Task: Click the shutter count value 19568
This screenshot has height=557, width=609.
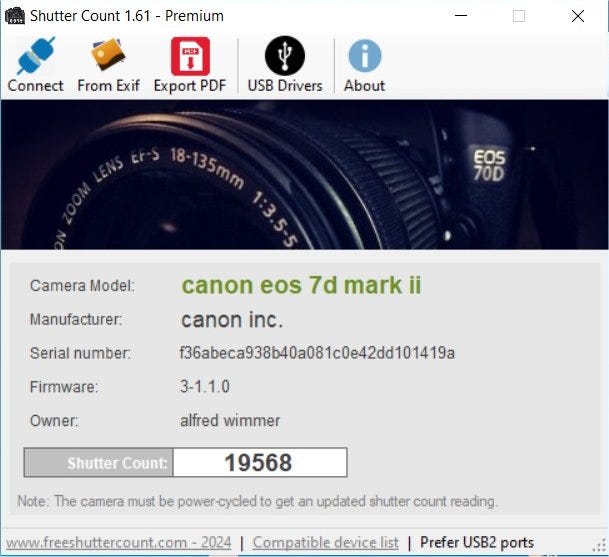Action: [x=260, y=462]
